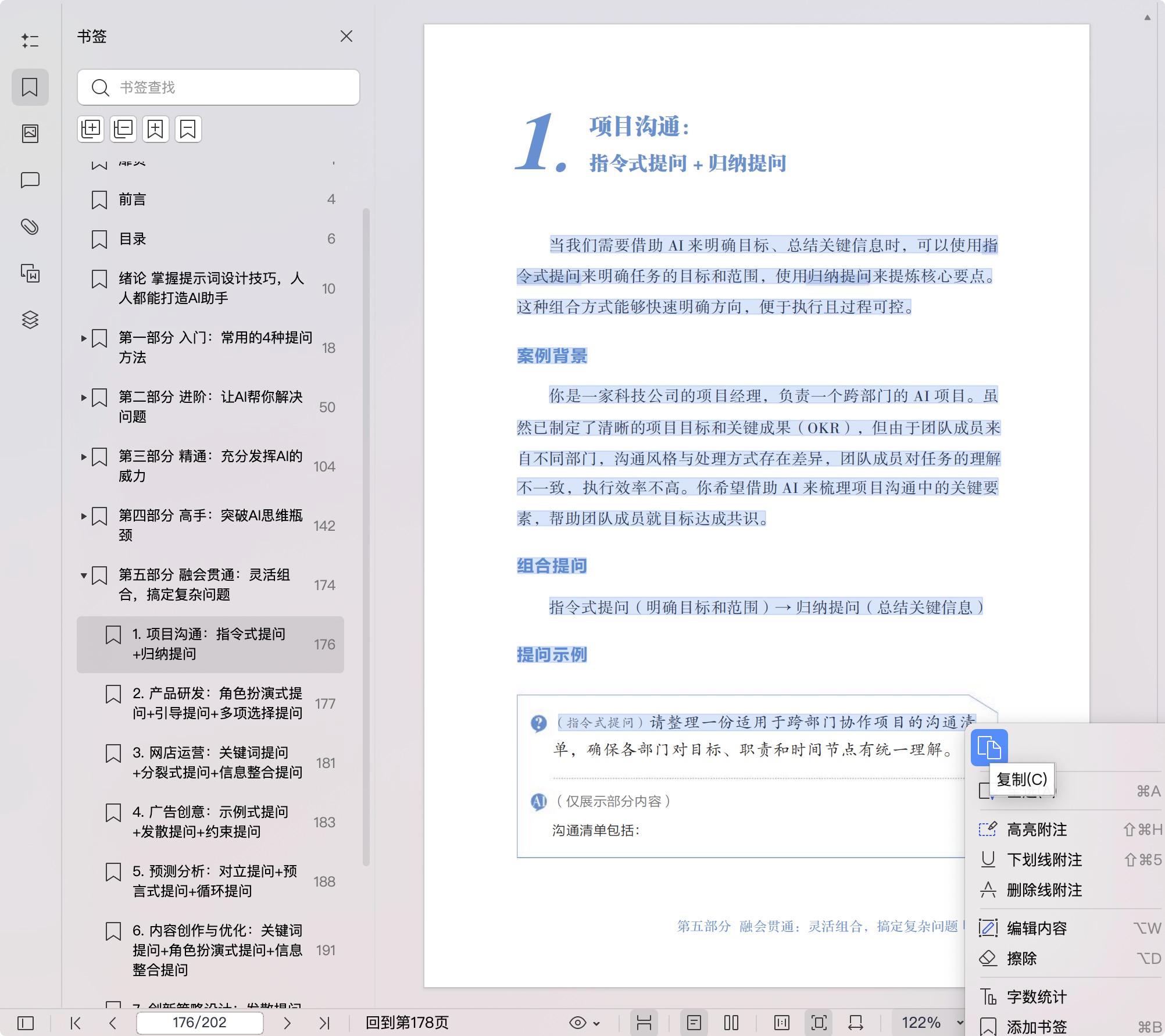Click the collapse all bookmarks icon
Viewport: 1165px width, 1036px height.
click(x=123, y=128)
